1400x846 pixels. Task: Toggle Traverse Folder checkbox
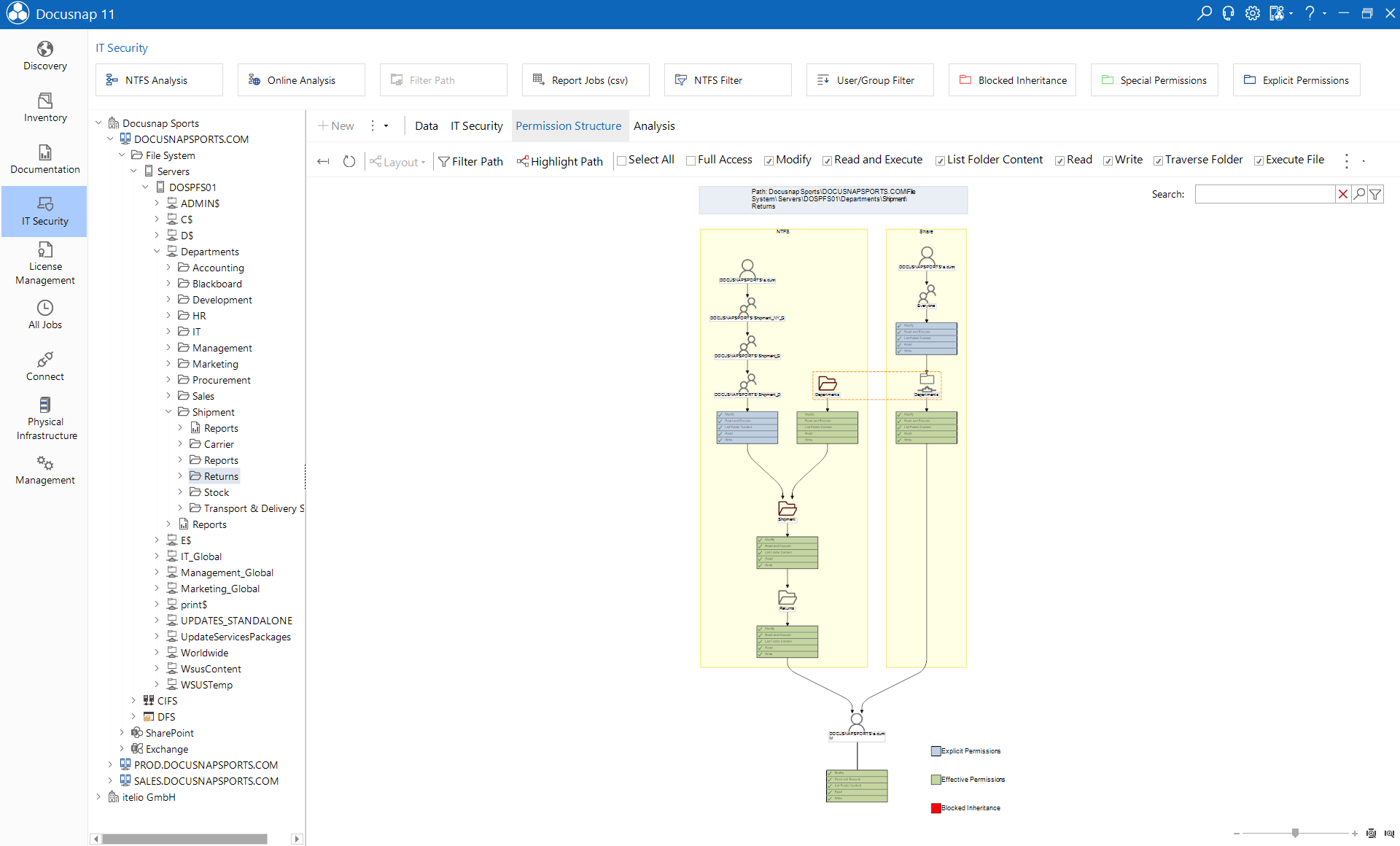pyautogui.click(x=1158, y=160)
